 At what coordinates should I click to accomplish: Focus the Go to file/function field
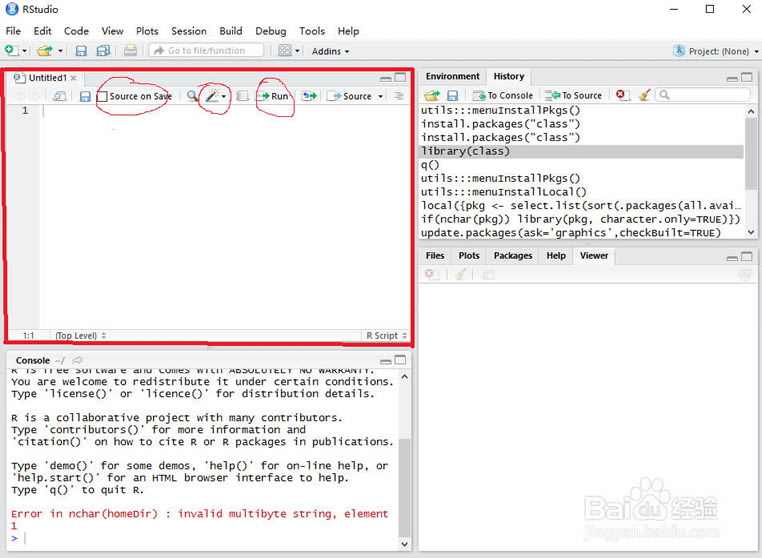pyautogui.click(x=207, y=51)
